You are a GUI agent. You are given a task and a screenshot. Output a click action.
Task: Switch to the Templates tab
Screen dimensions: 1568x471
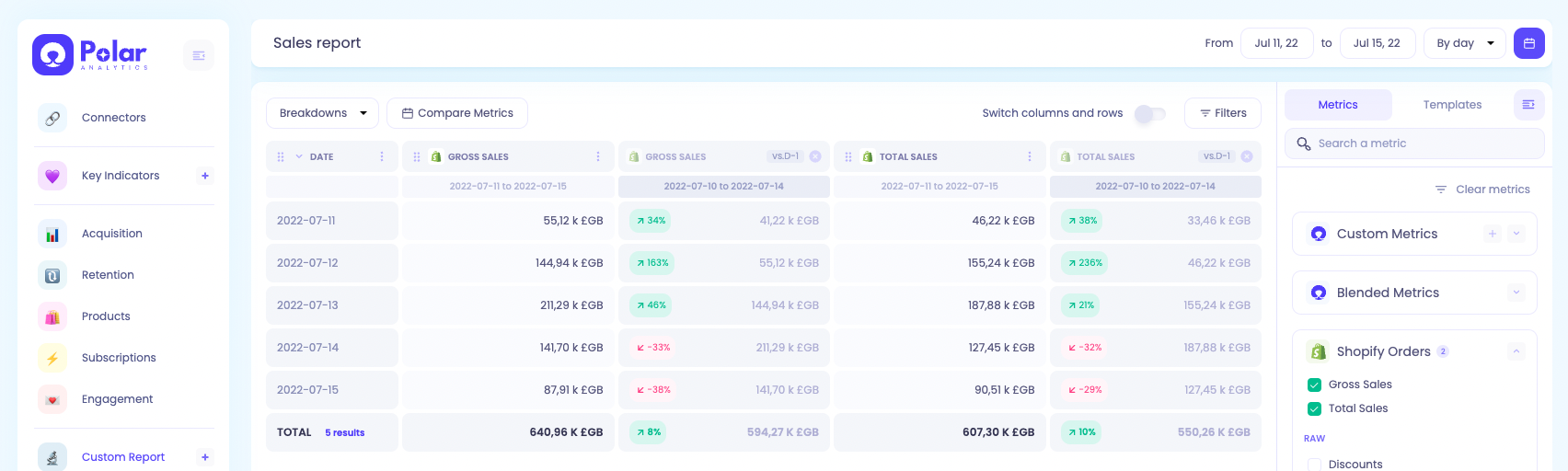(x=1452, y=105)
